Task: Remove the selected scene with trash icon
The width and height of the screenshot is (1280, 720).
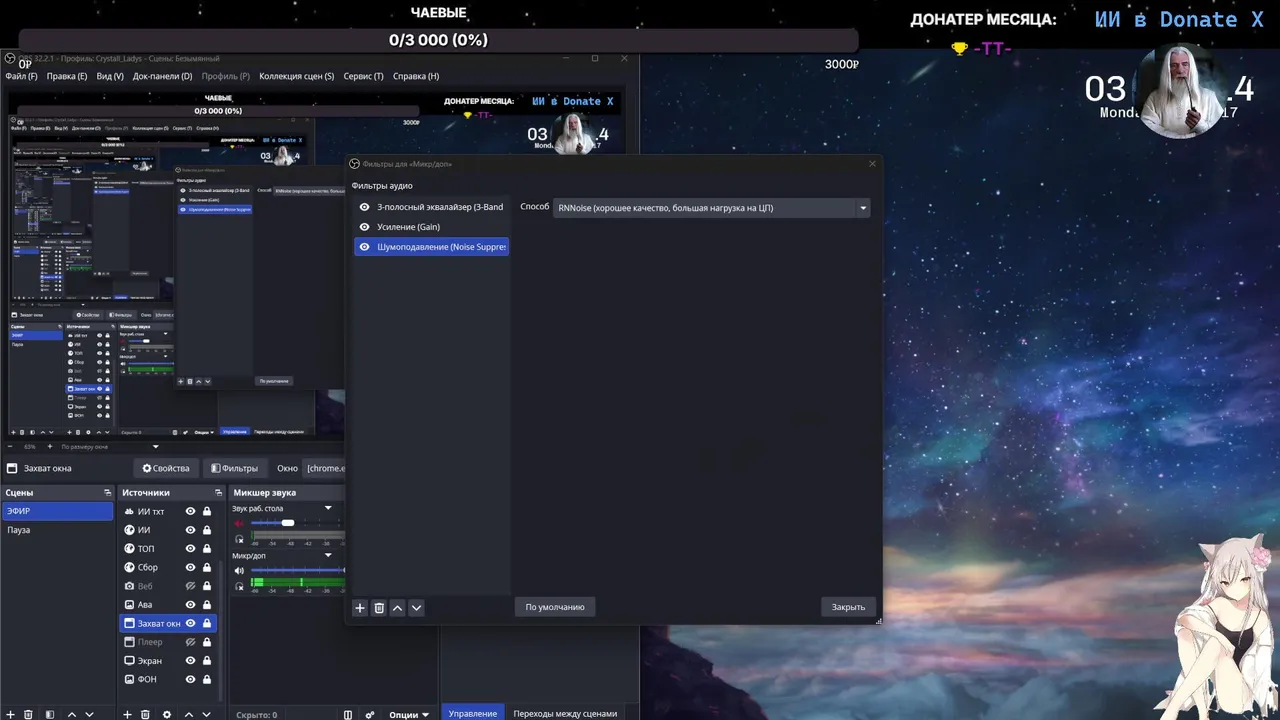Action: point(28,714)
